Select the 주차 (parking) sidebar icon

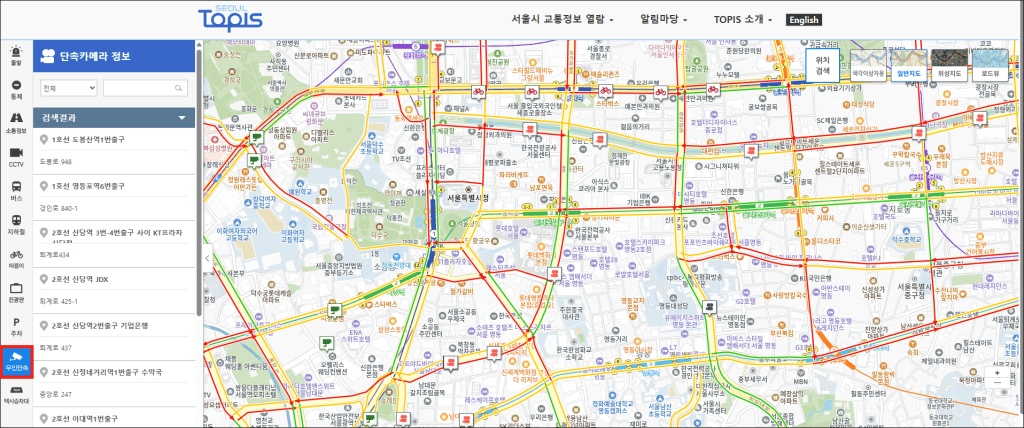(x=15, y=326)
